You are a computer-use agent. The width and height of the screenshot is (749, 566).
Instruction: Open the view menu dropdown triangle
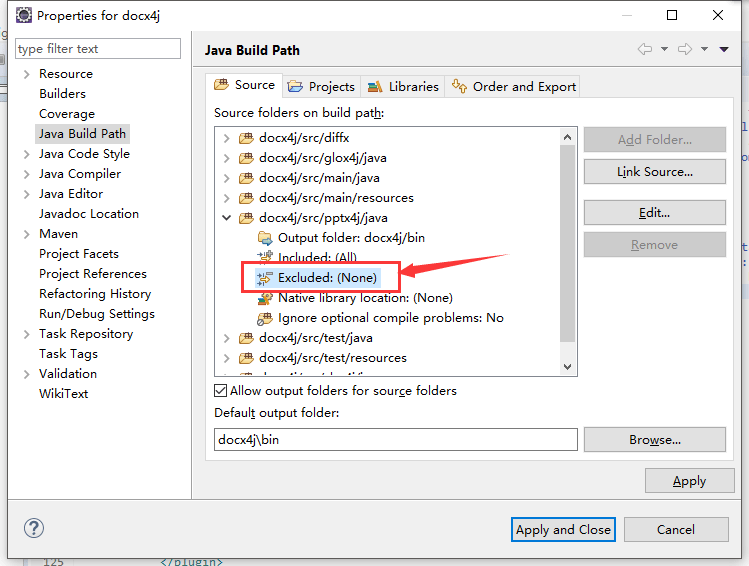click(724, 49)
